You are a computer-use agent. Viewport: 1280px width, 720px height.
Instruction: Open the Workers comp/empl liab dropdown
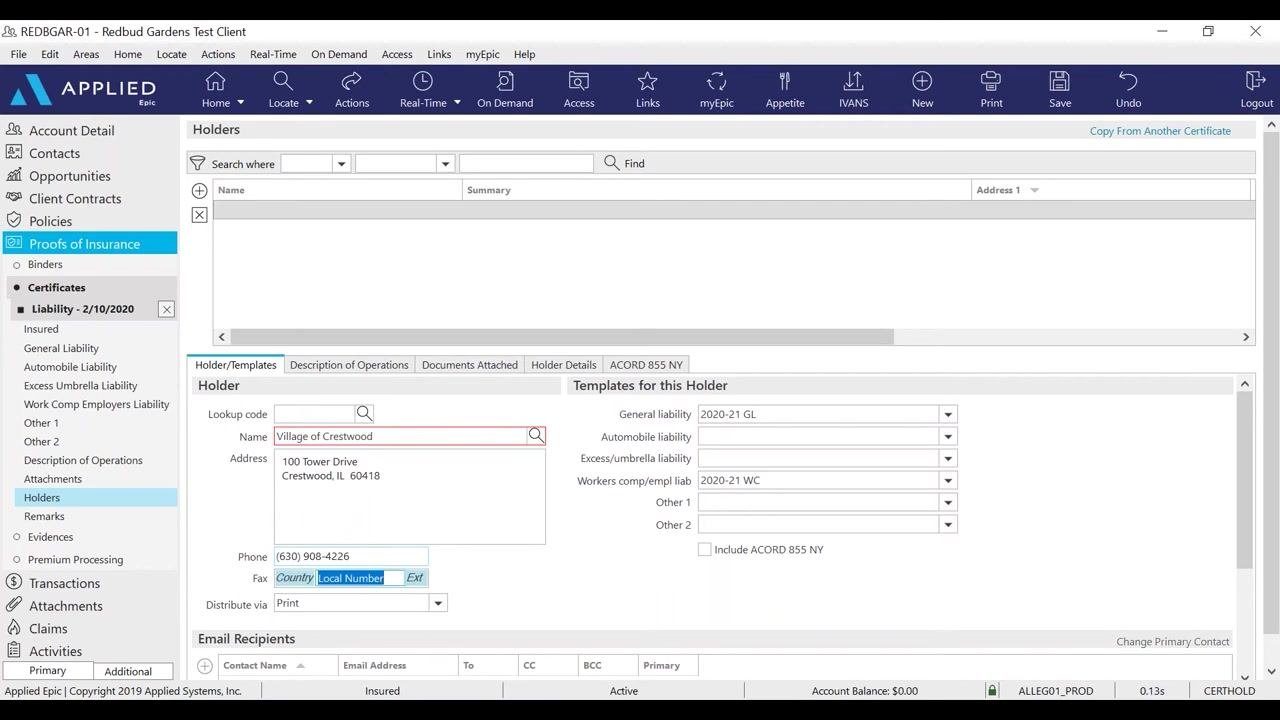[x=948, y=480]
